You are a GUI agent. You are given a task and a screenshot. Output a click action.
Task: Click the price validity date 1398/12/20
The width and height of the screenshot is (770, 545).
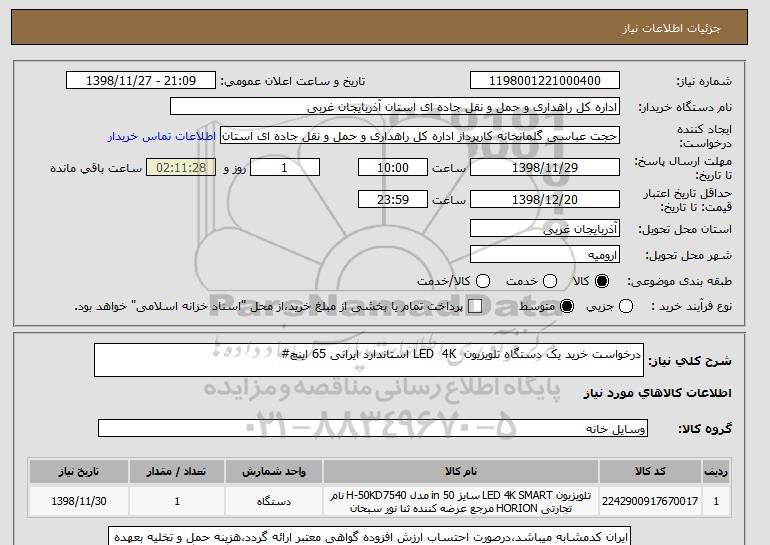pos(545,199)
